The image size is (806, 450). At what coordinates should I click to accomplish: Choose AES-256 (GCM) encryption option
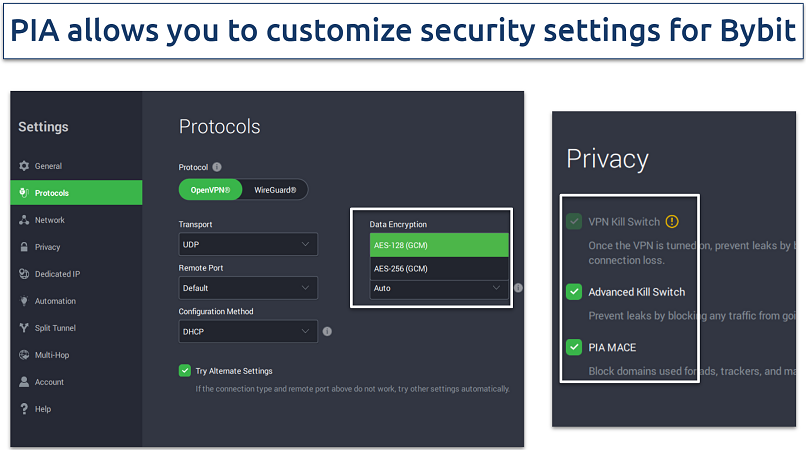[439, 269]
